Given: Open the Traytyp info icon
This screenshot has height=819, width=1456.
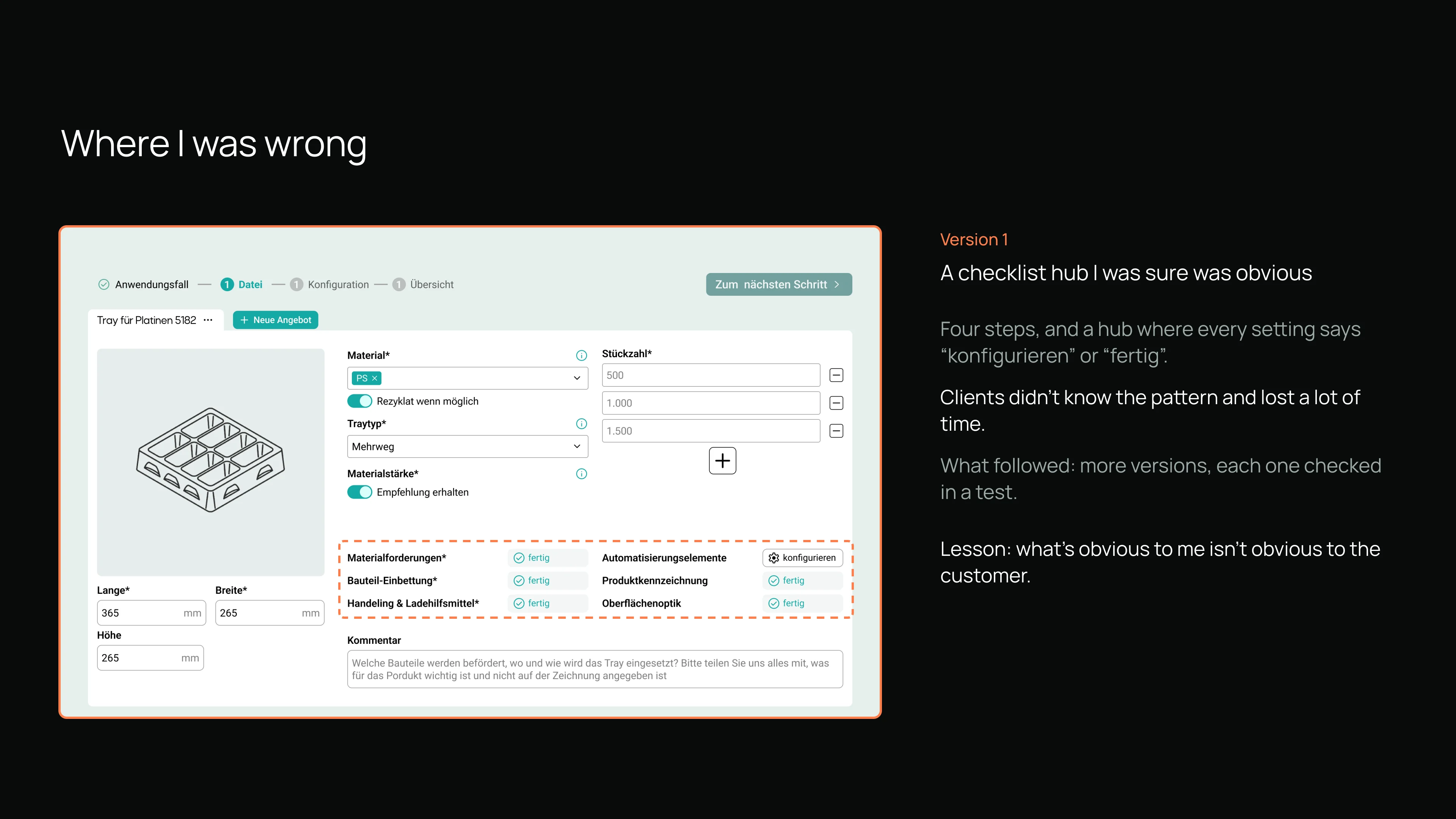Looking at the screenshot, I should coord(581,424).
